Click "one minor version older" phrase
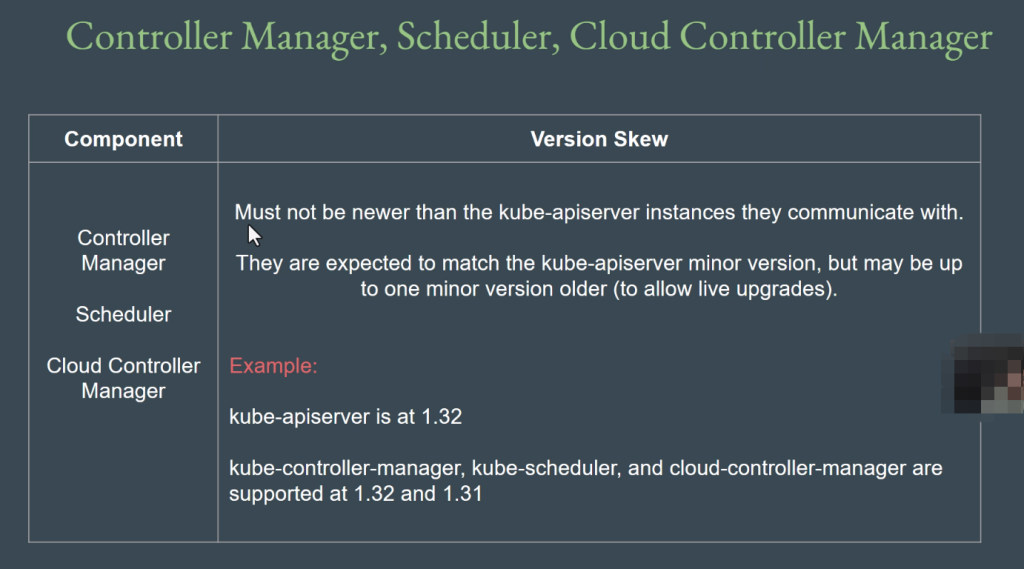 point(481,289)
